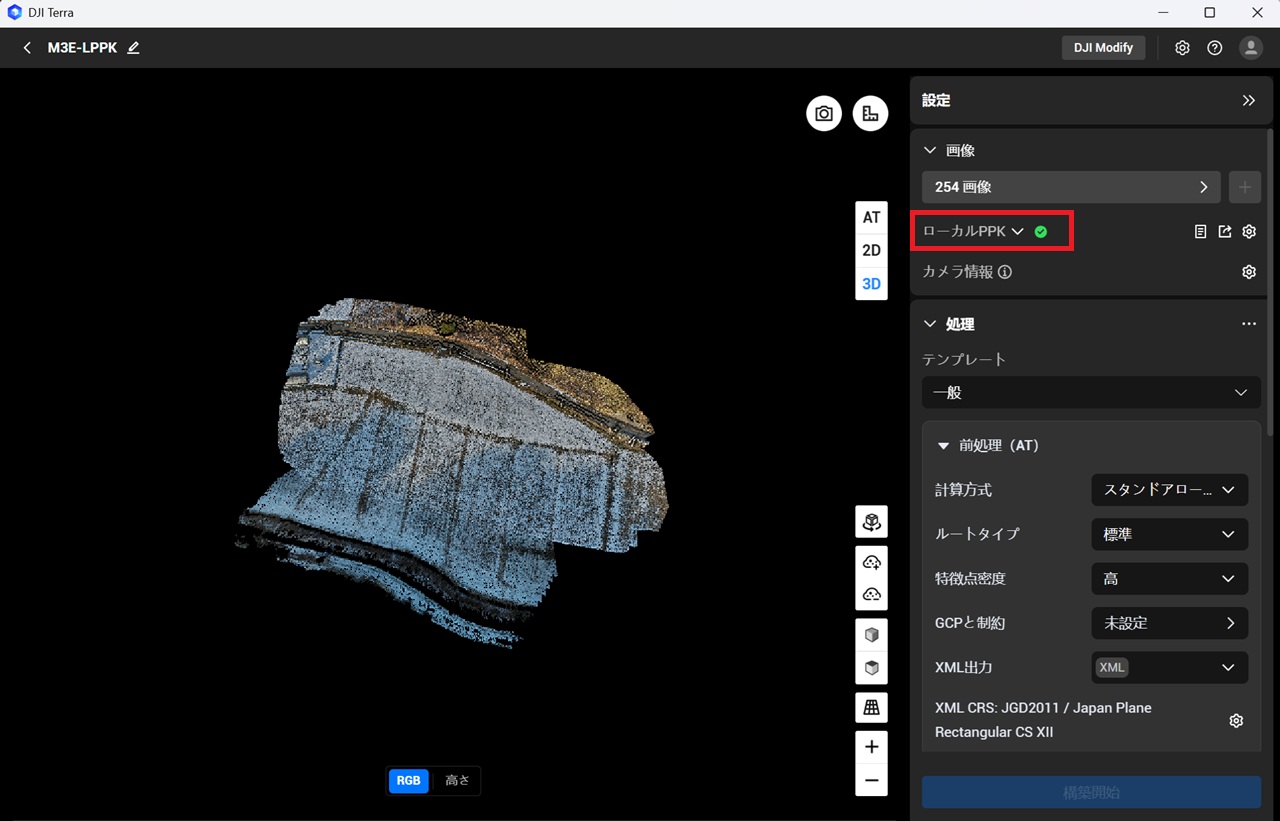Collapse the 前処理（AT） section
This screenshot has height=821, width=1280.
point(943,446)
